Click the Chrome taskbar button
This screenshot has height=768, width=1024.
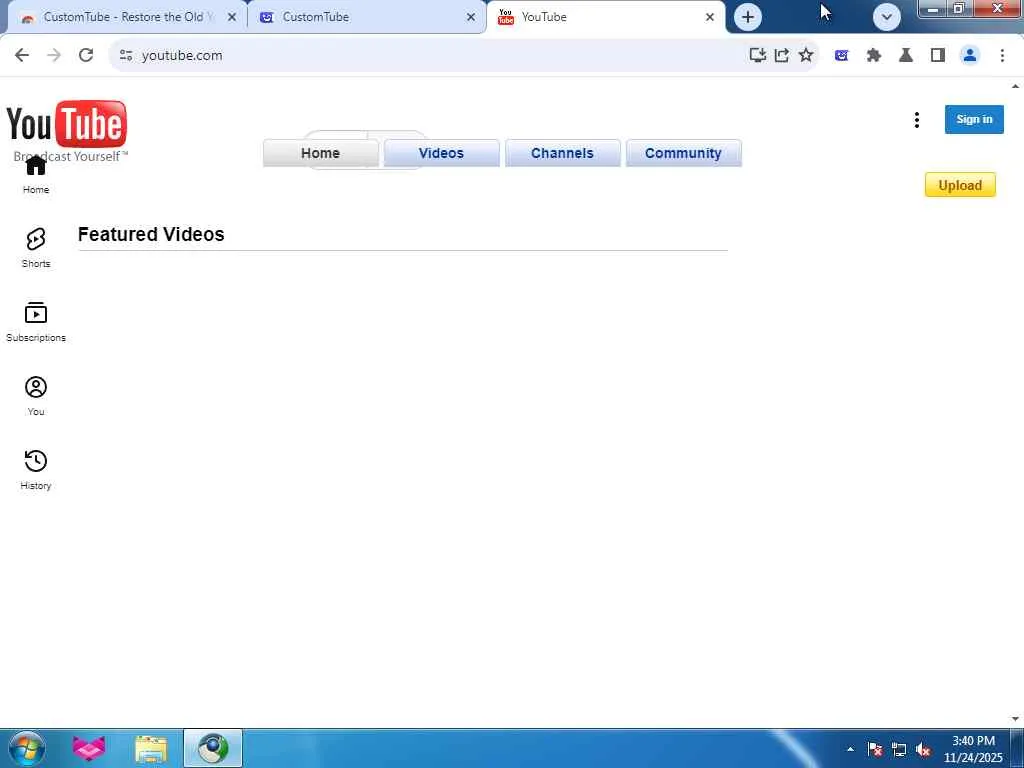[213, 748]
